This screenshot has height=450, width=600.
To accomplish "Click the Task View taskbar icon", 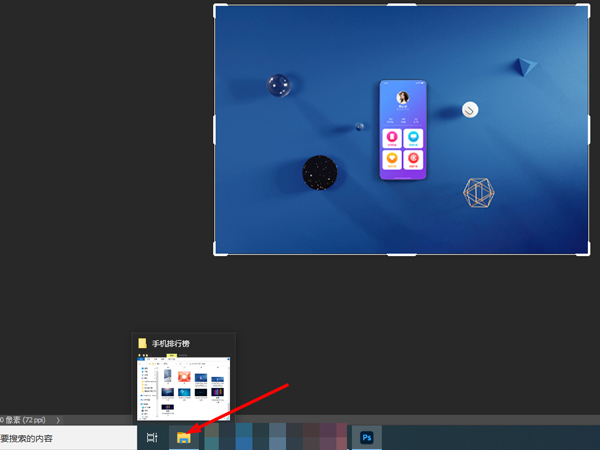I will coord(152,437).
